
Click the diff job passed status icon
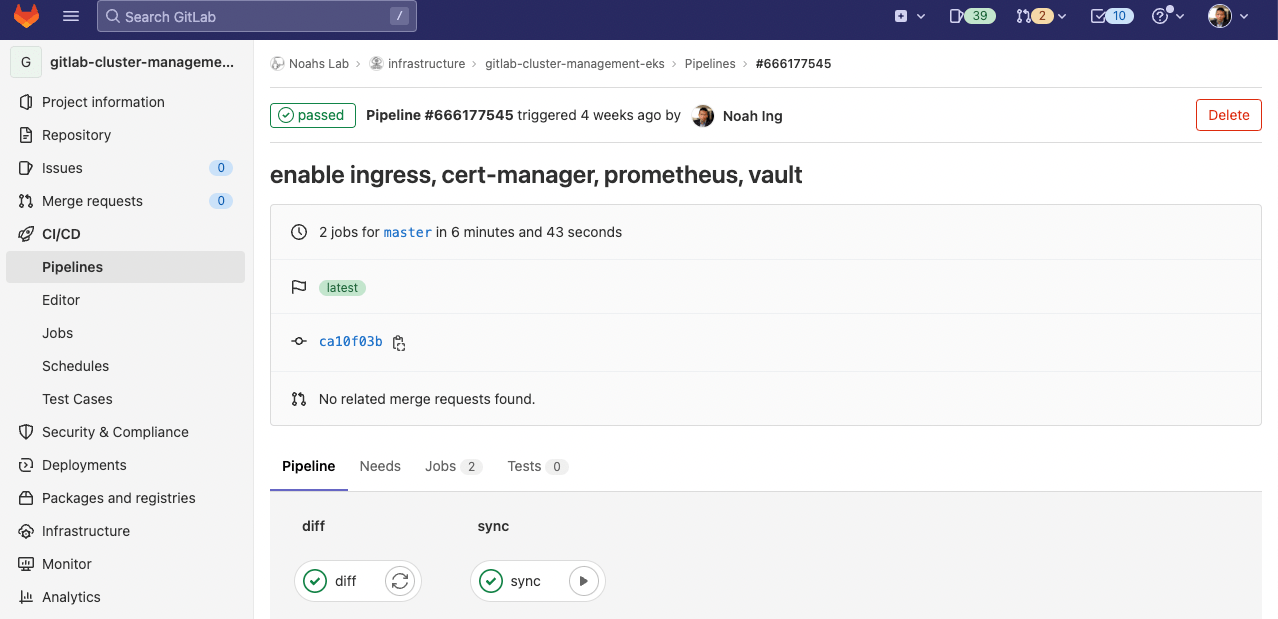pos(315,581)
